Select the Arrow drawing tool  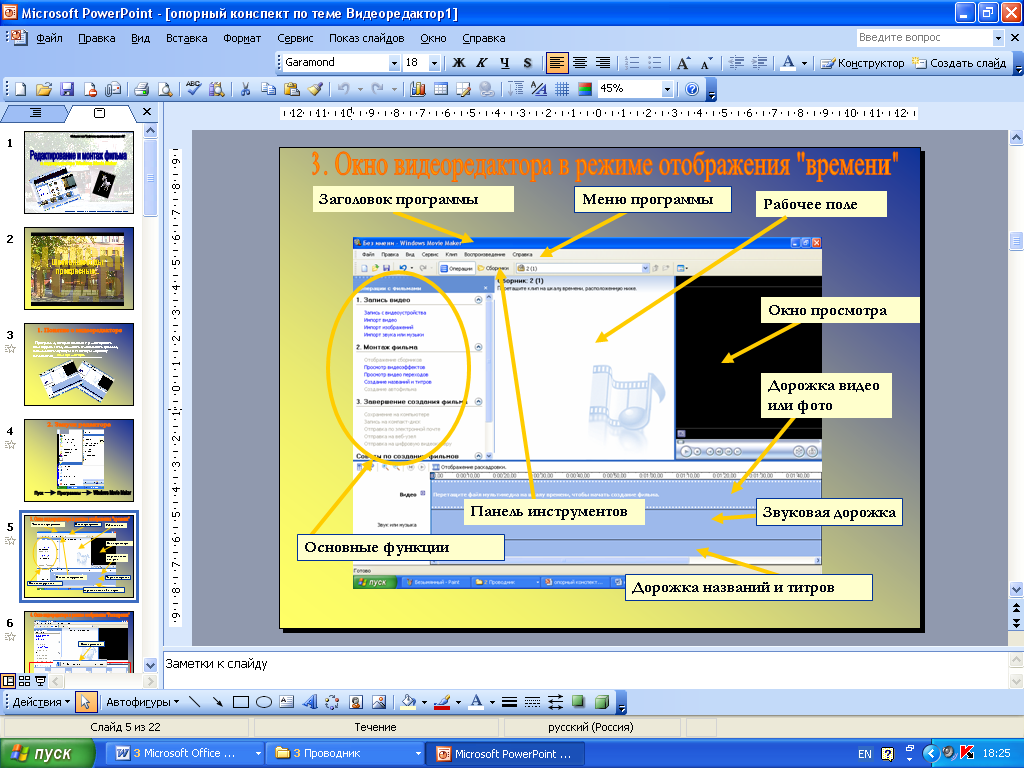pyautogui.click(x=217, y=702)
